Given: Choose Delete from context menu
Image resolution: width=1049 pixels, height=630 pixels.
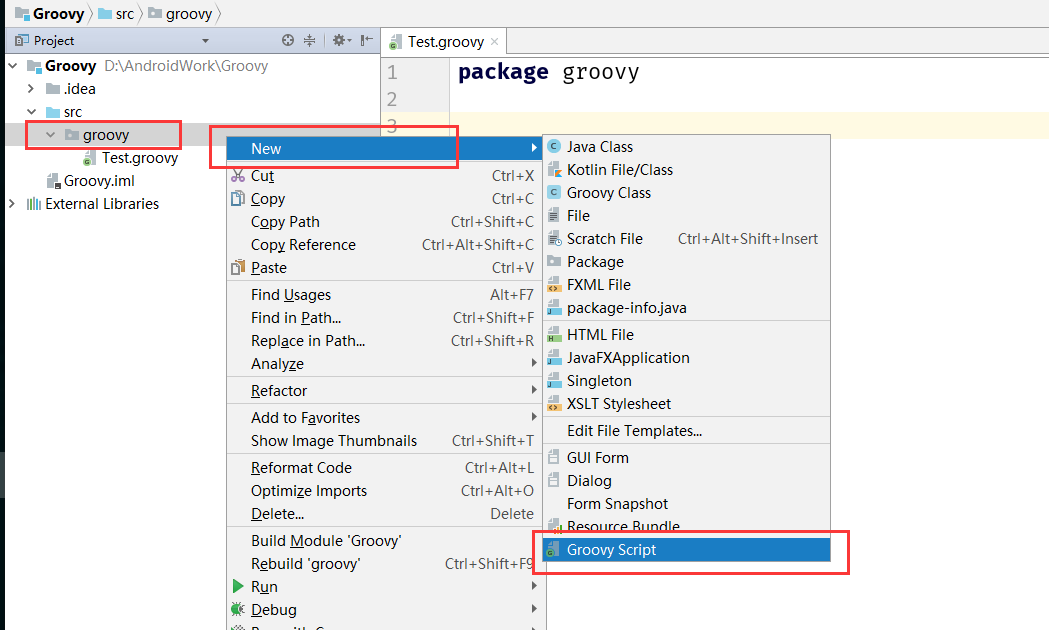Looking at the screenshot, I should (x=384, y=514).
